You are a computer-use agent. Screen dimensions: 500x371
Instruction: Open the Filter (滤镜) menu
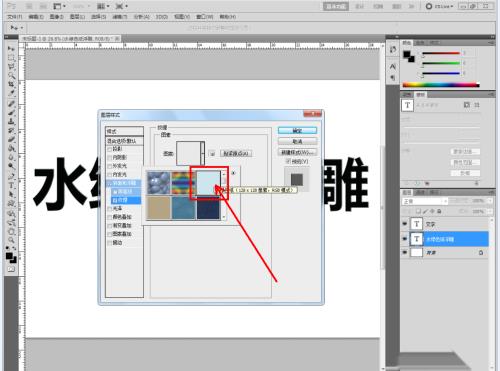click(120, 17)
